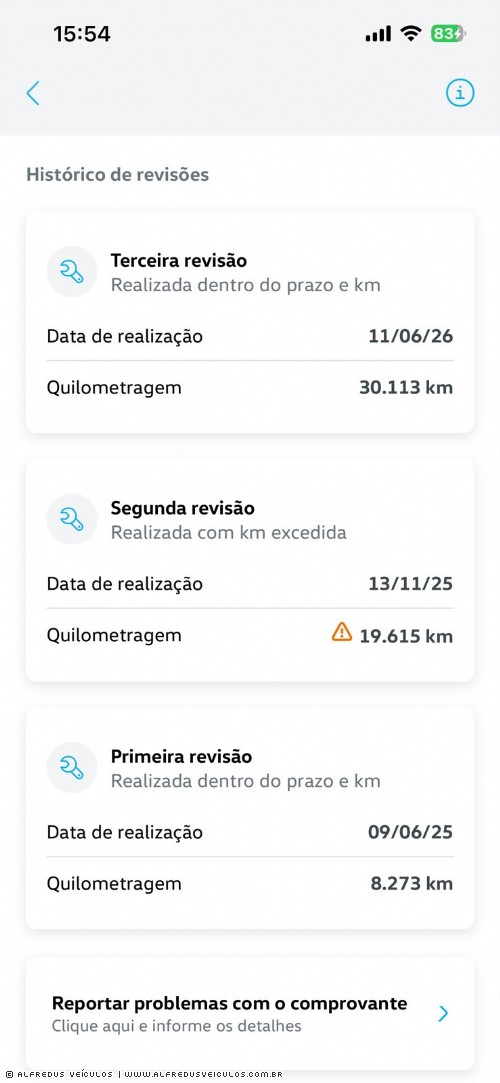
Task: Select the Terceira revisão title
Action: (x=179, y=261)
